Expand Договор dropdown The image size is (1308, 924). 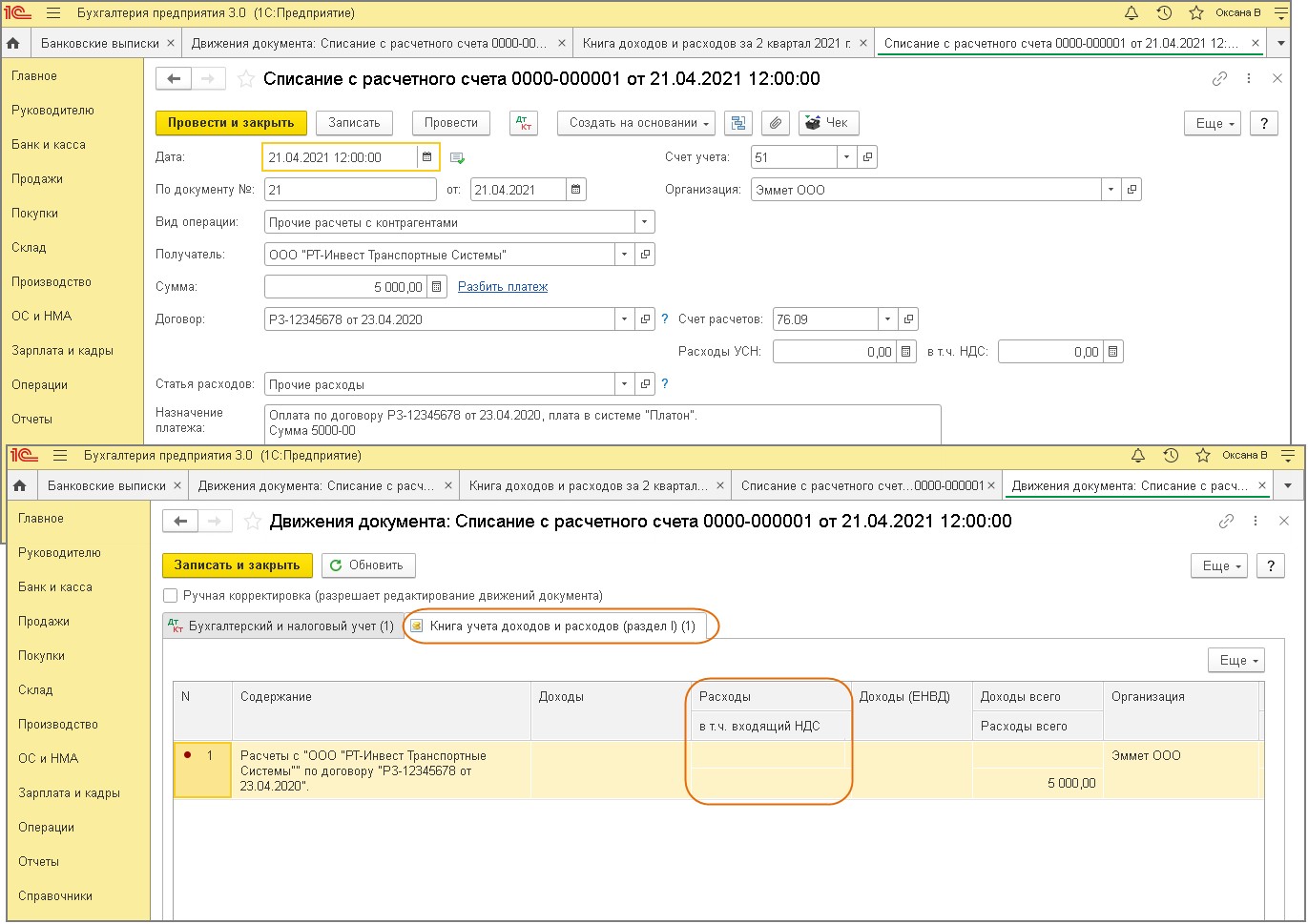[624, 319]
